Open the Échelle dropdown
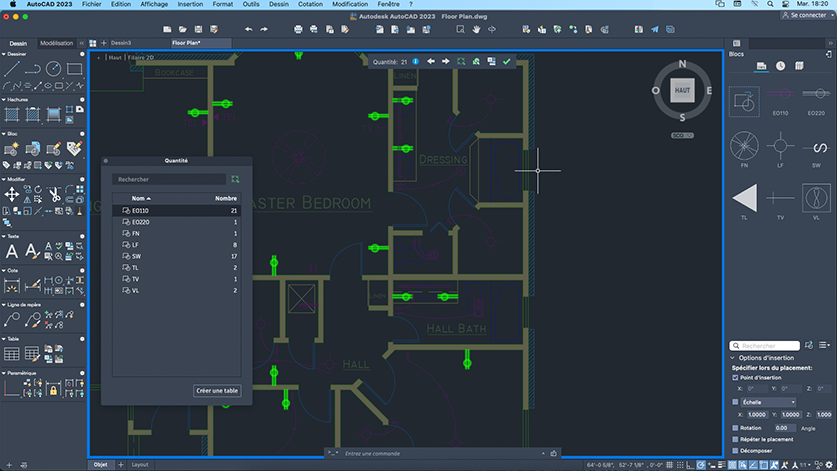Screen dimensions: 837x471 [769, 402]
